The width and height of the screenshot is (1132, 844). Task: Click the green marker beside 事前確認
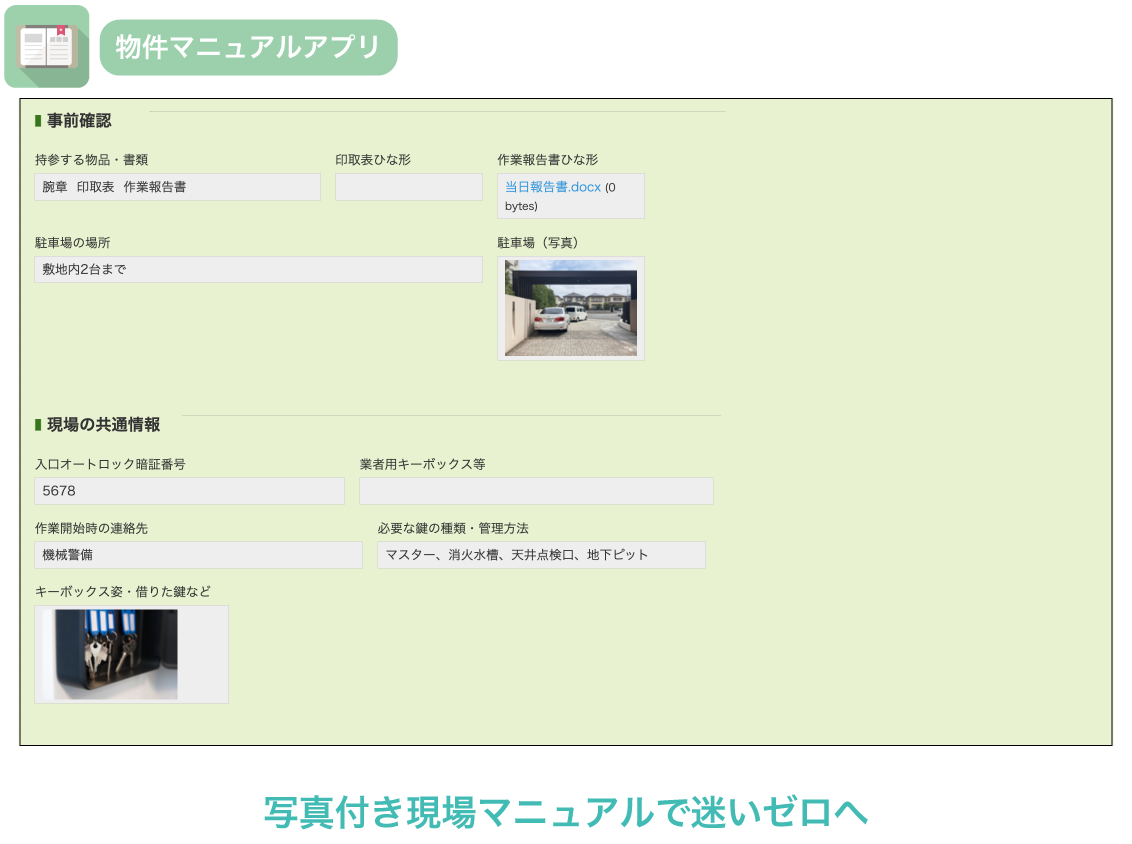pyautogui.click(x=38, y=121)
